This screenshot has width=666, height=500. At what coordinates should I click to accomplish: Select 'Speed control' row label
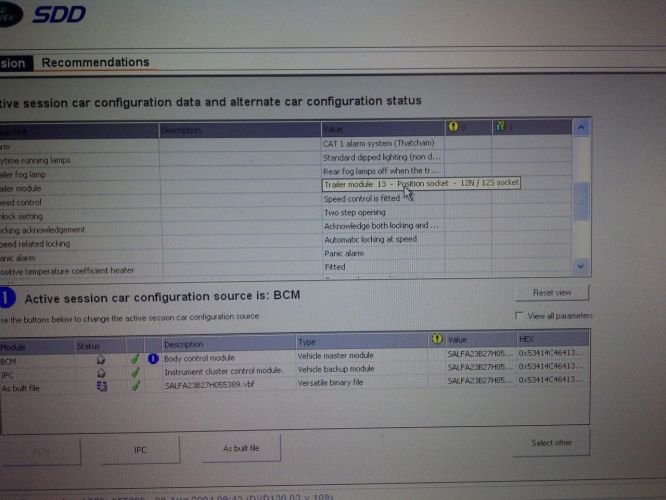point(20,202)
